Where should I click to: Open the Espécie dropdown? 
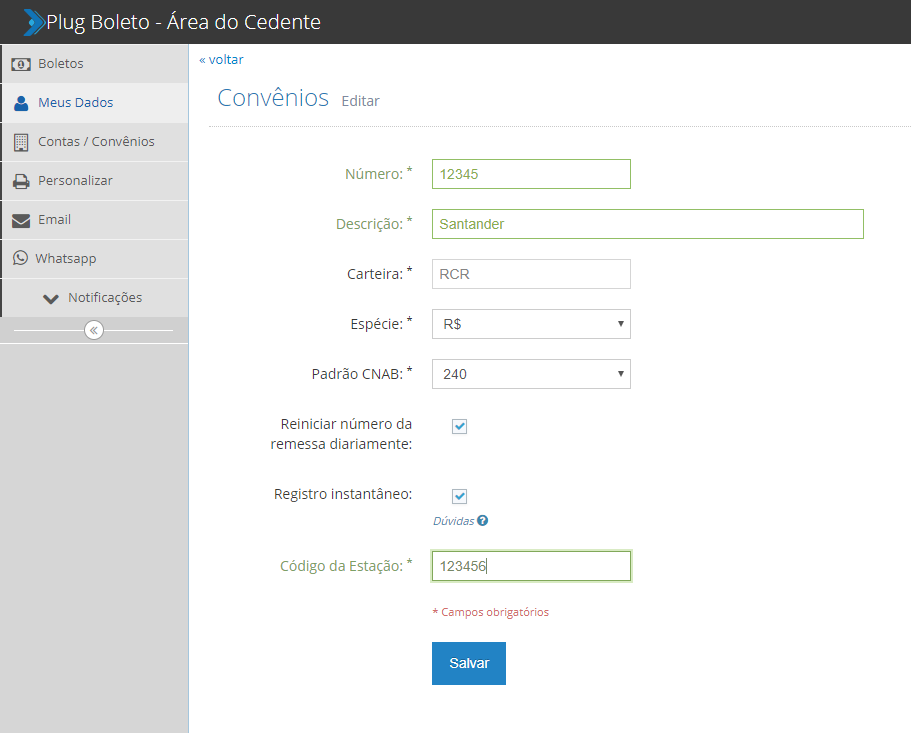tap(531, 324)
